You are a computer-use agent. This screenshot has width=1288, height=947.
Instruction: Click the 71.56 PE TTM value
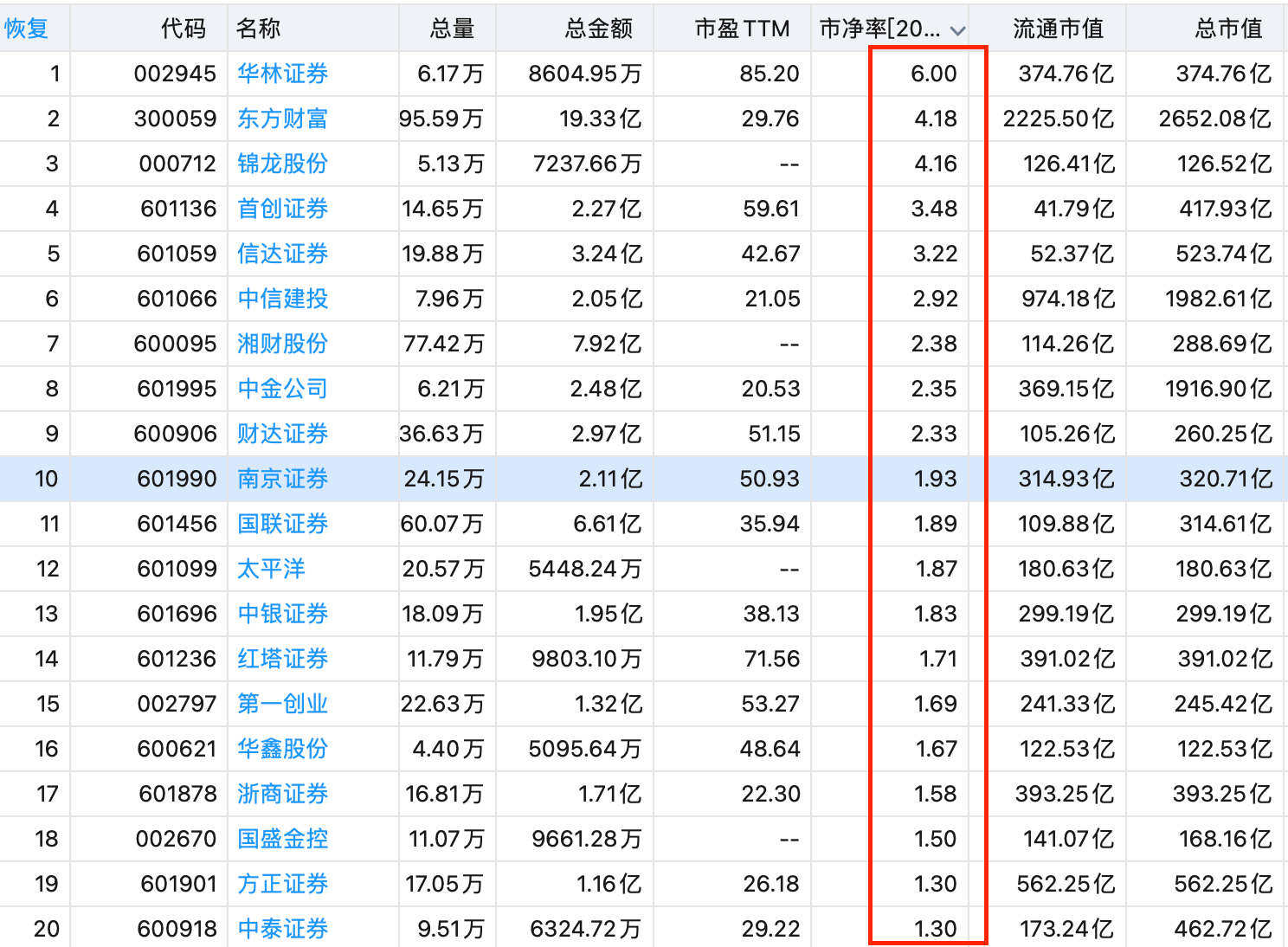[x=772, y=659]
